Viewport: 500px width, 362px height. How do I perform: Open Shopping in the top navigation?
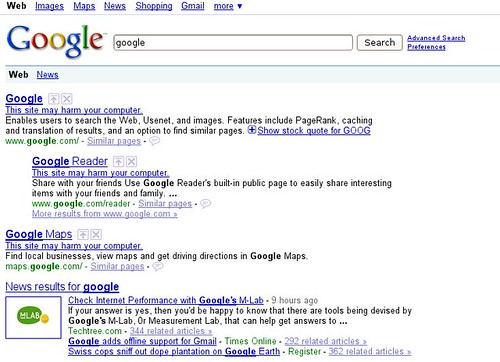(154, 6)
